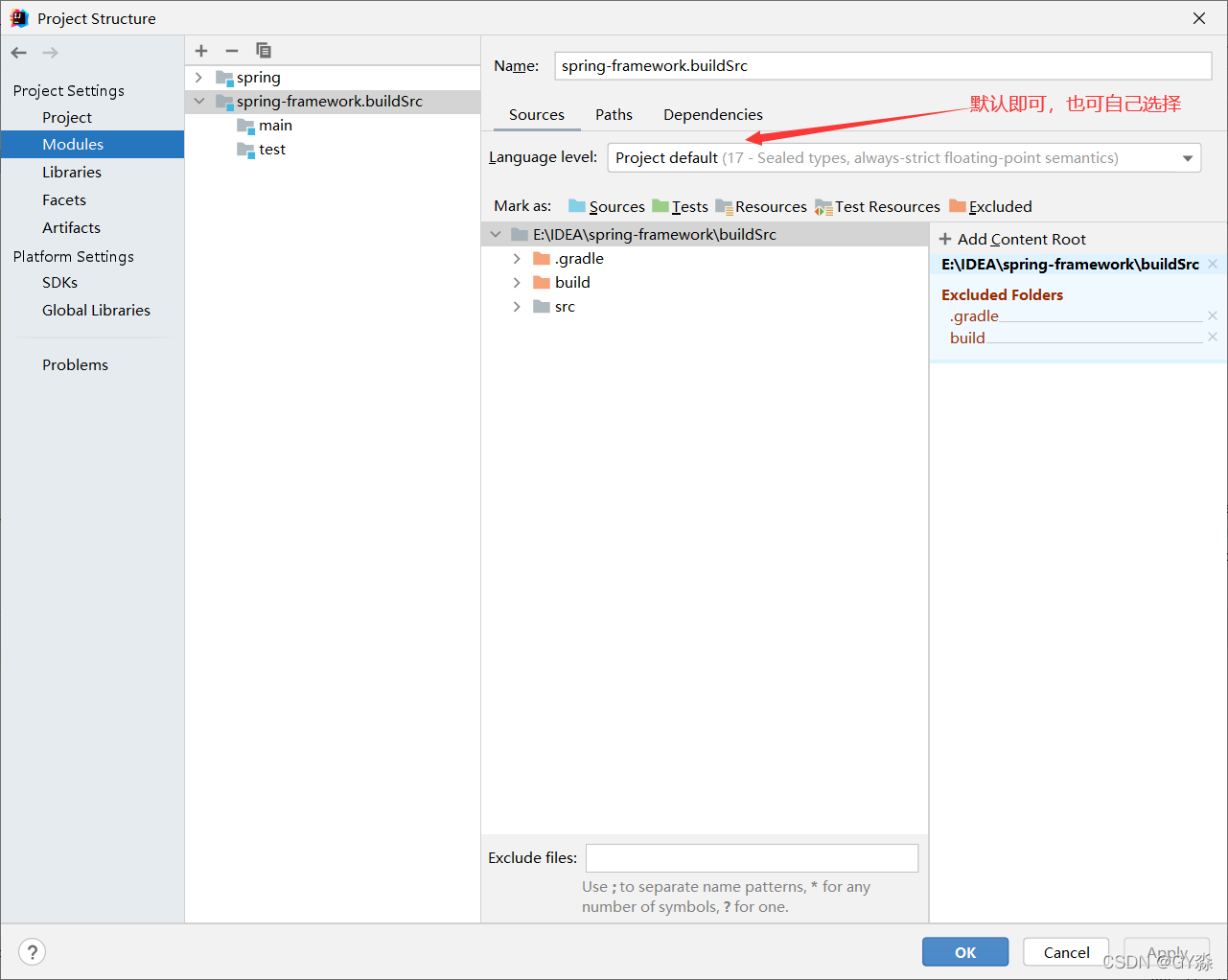This screenshot has width=1228, height=980.
Task: Switch to the Paths tab
Action: click(x=614, y=115)
